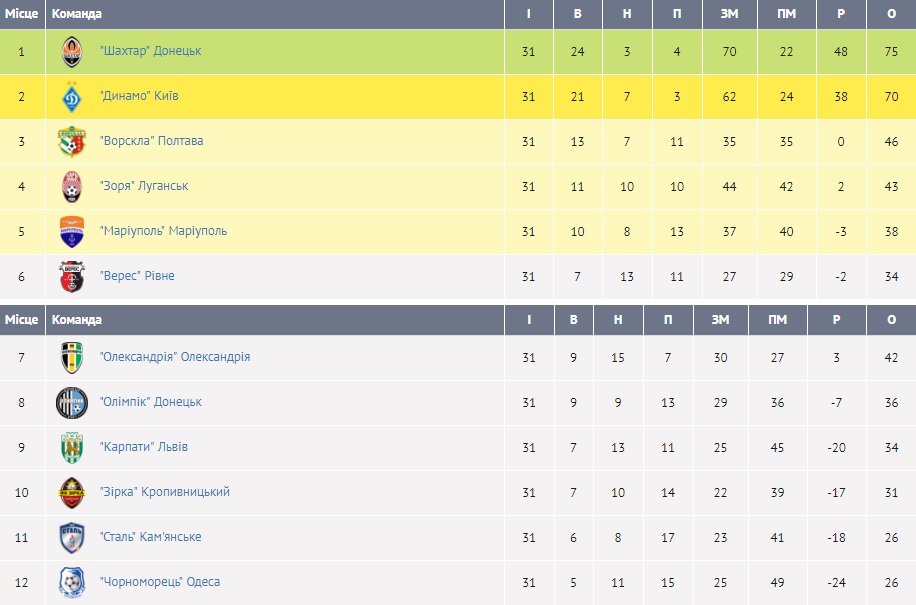This screenshot has height=605, width=916.
Task: Open the "Динамо" Київ team link
Action: [139, 96]
